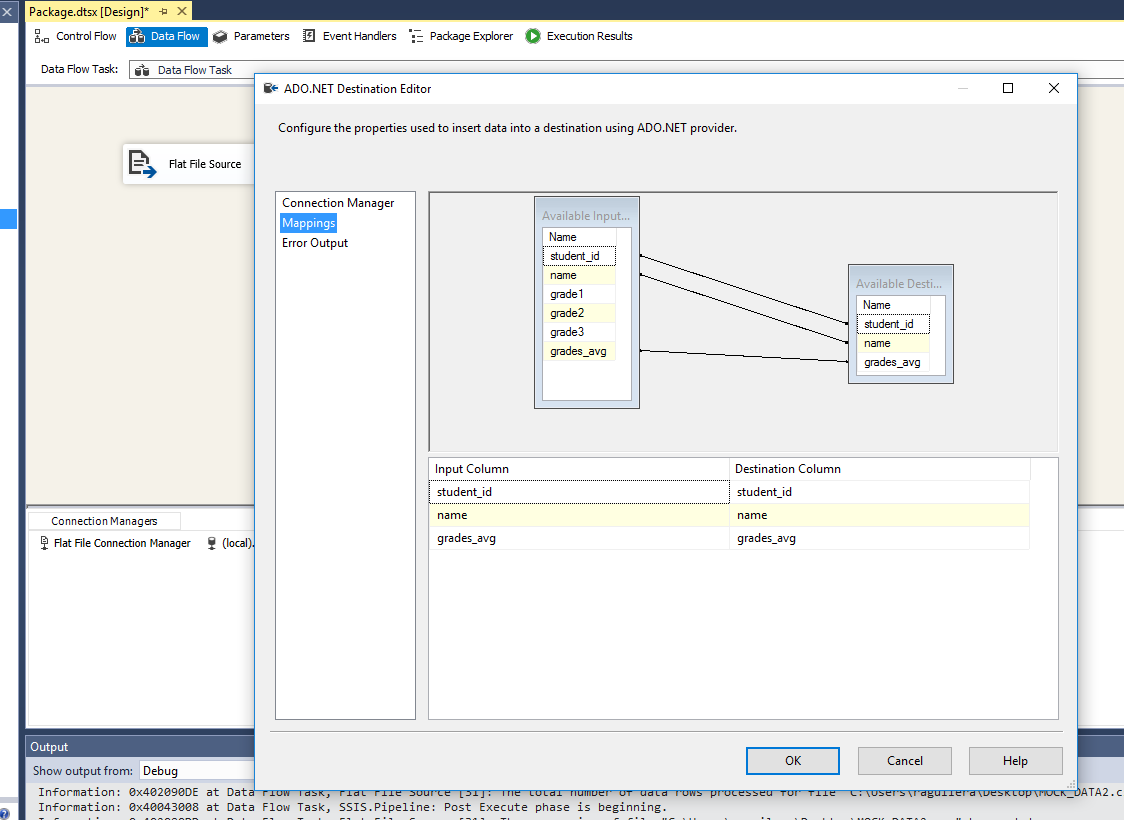This screenshot has width=1124, height=820.
Task: Select grades_avg in Available Input columns
Action: (579, 351)
